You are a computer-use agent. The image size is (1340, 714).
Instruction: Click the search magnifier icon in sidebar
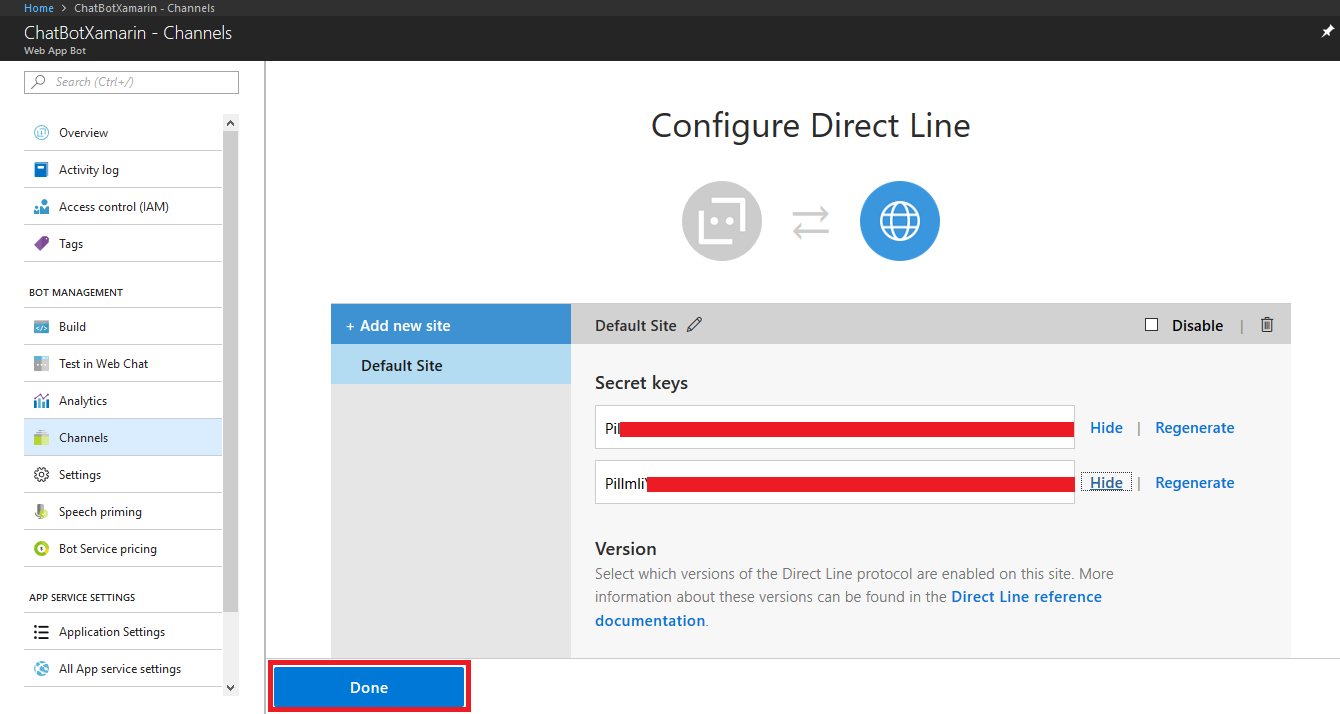39,82
